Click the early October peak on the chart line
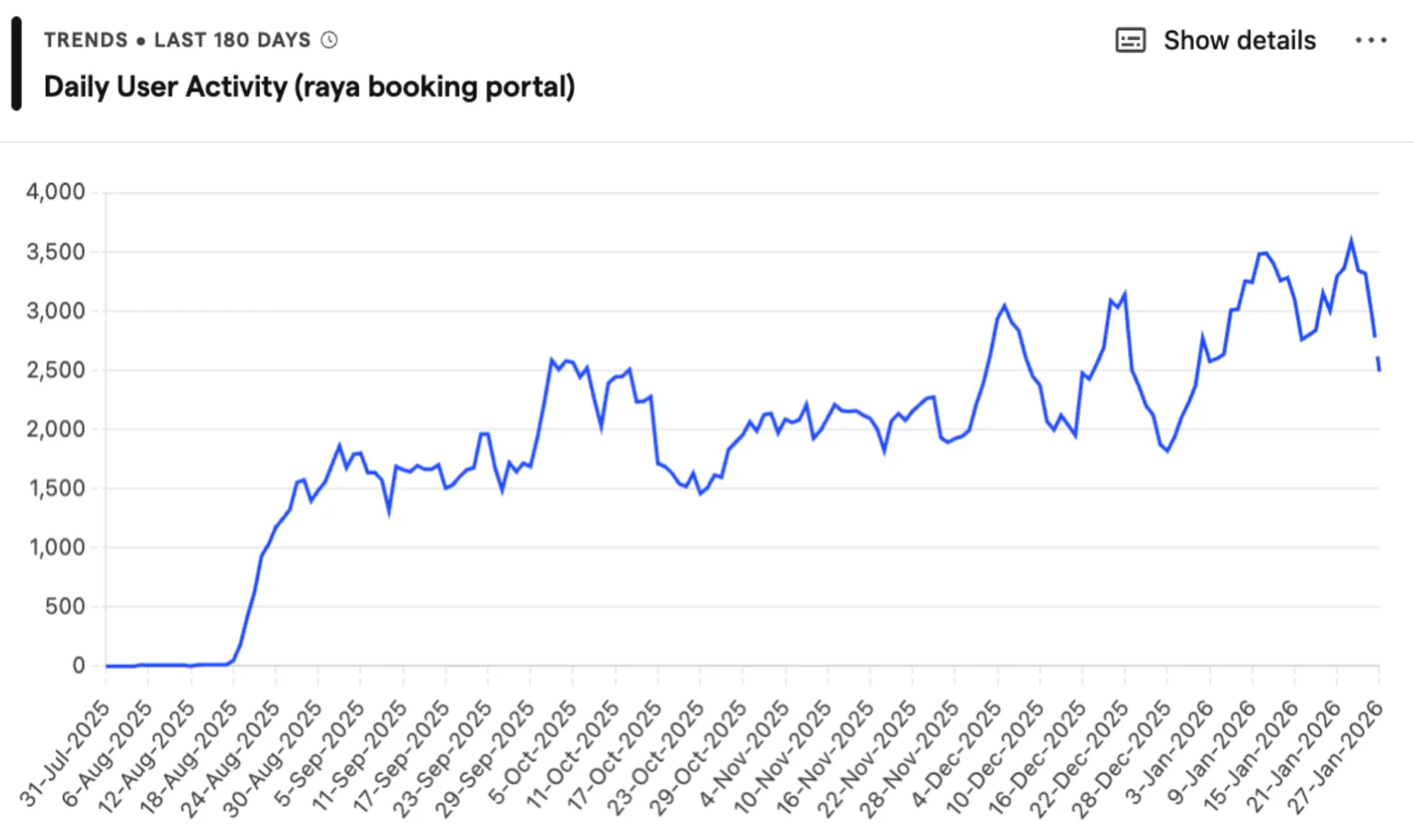The height and width of the screenshot is (840, 1414). (552, 358)
